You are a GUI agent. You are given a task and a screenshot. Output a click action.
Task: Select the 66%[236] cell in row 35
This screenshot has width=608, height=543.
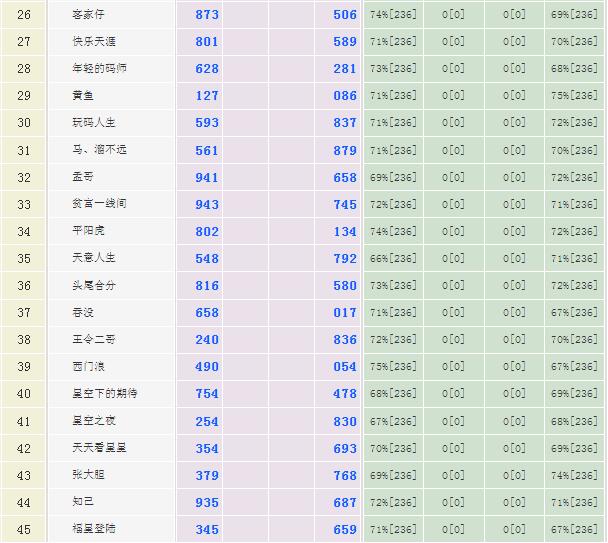pos(393,258)
